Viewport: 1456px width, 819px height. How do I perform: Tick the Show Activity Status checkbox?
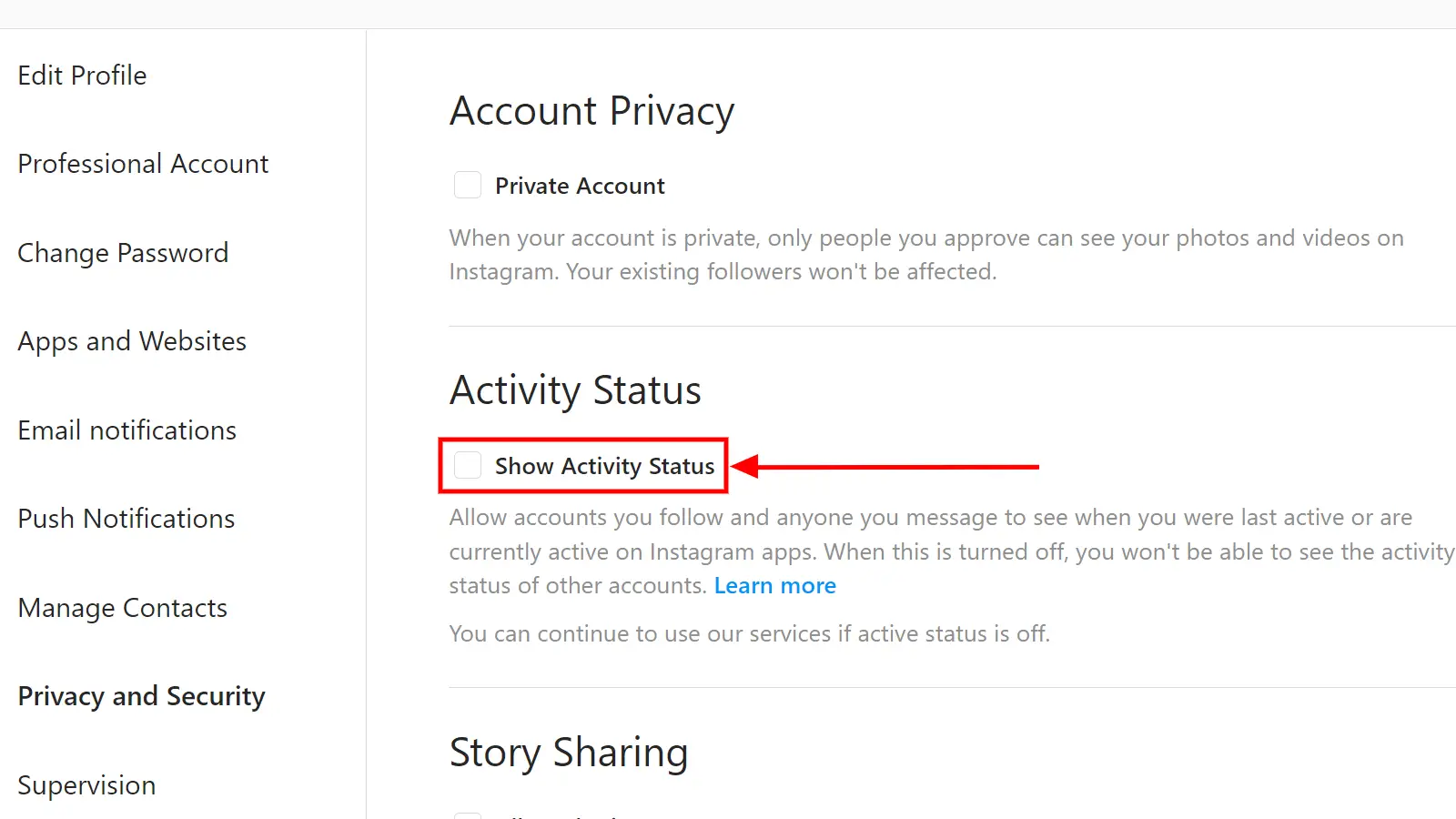point(468,466)
